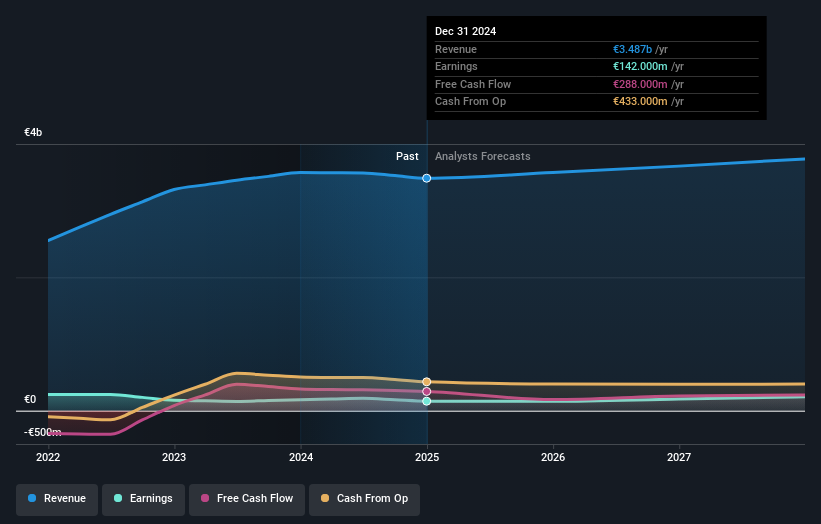Click the -€500m y-axis label
821x524 pixels.
(x=43, y=432)
